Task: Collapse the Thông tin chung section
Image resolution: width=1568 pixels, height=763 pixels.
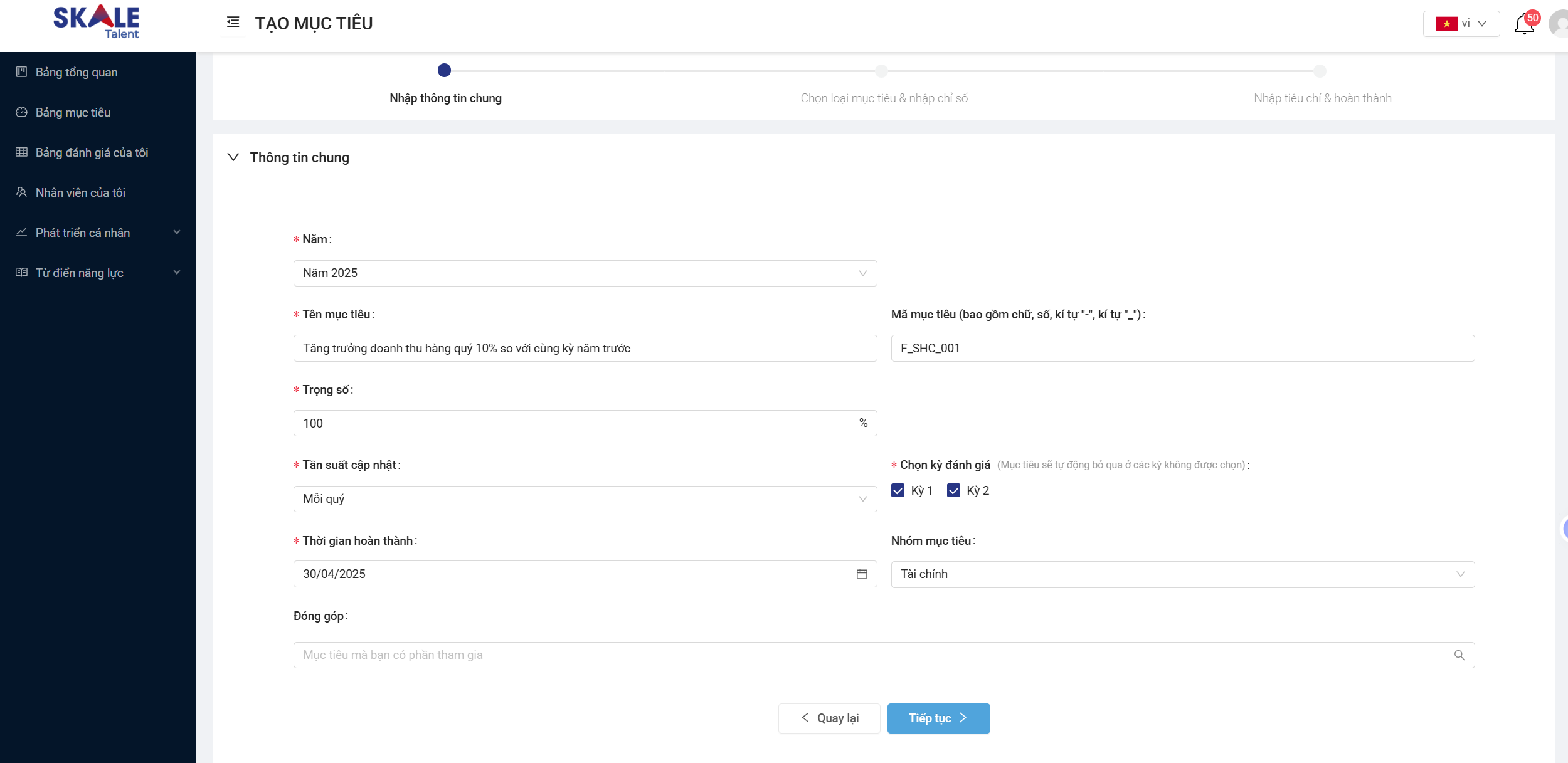Action: [x=233, y=157]
